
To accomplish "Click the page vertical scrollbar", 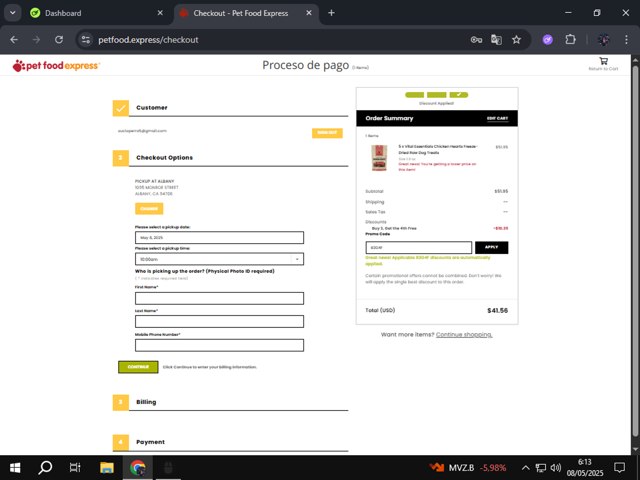I will point(635,253).
